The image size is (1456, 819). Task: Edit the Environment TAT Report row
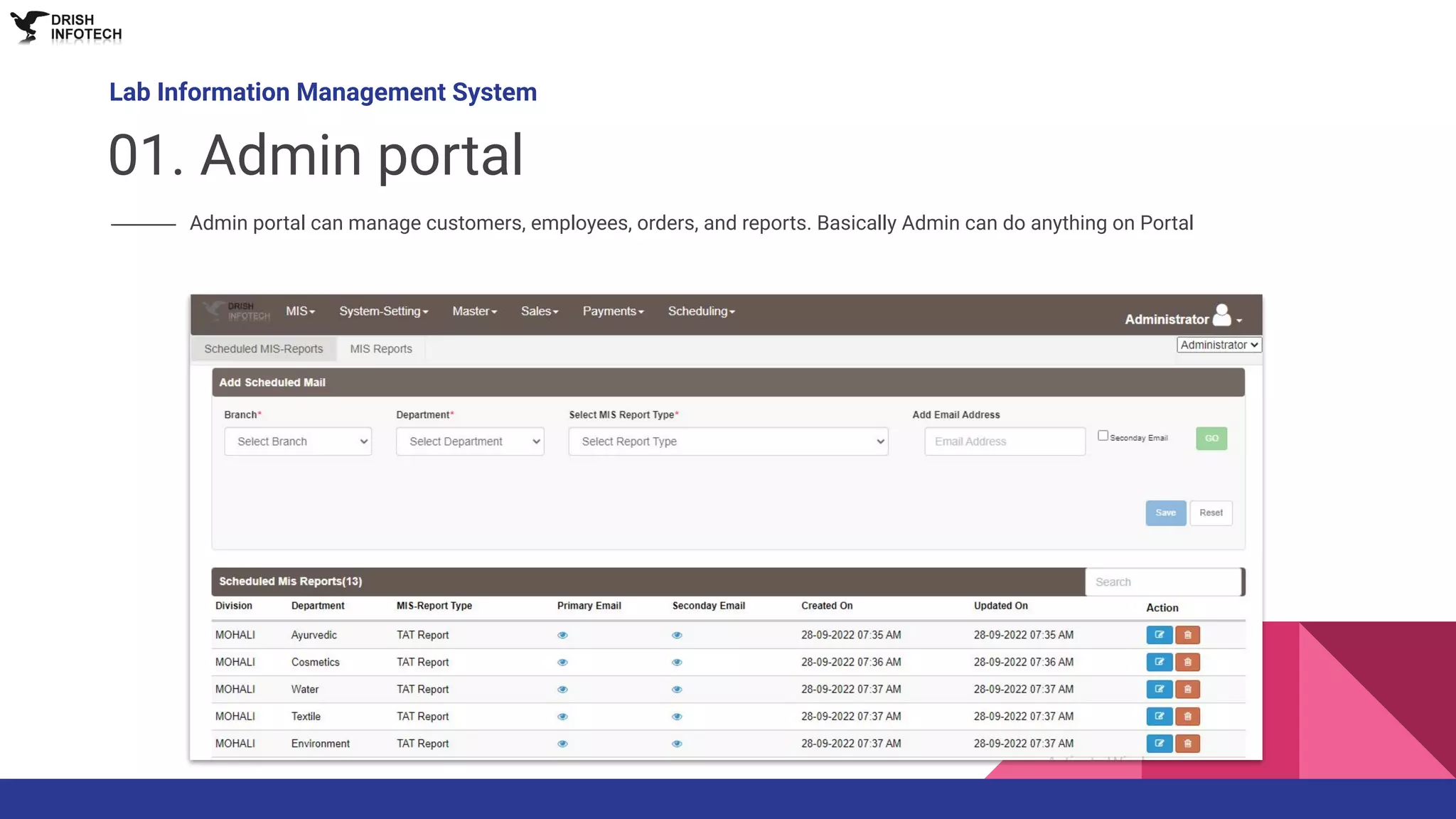pyautogui.click(x=1159, y=744)
